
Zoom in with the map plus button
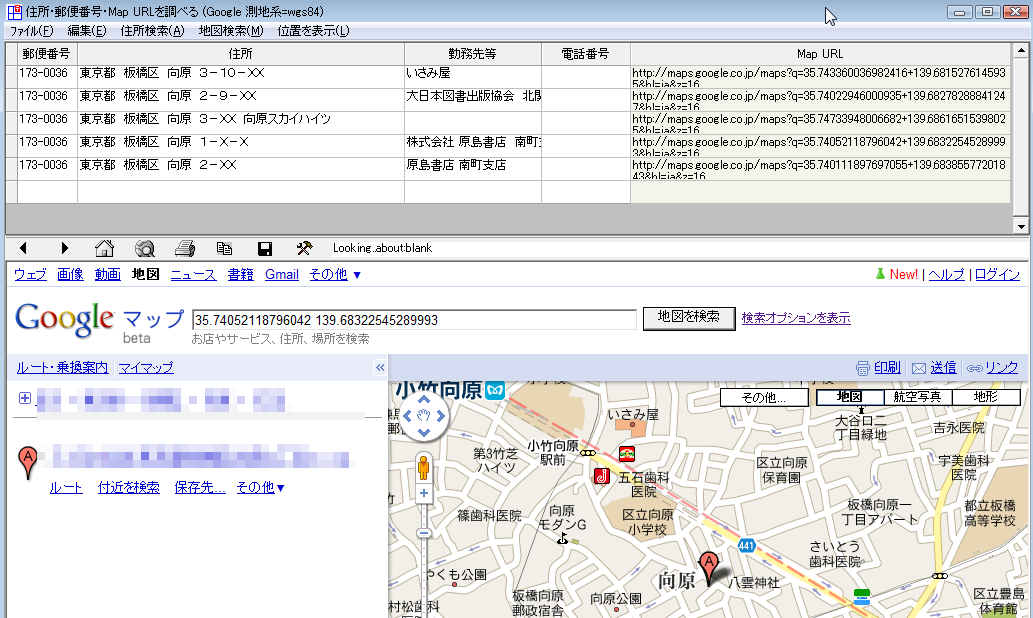tap(424, 493)
